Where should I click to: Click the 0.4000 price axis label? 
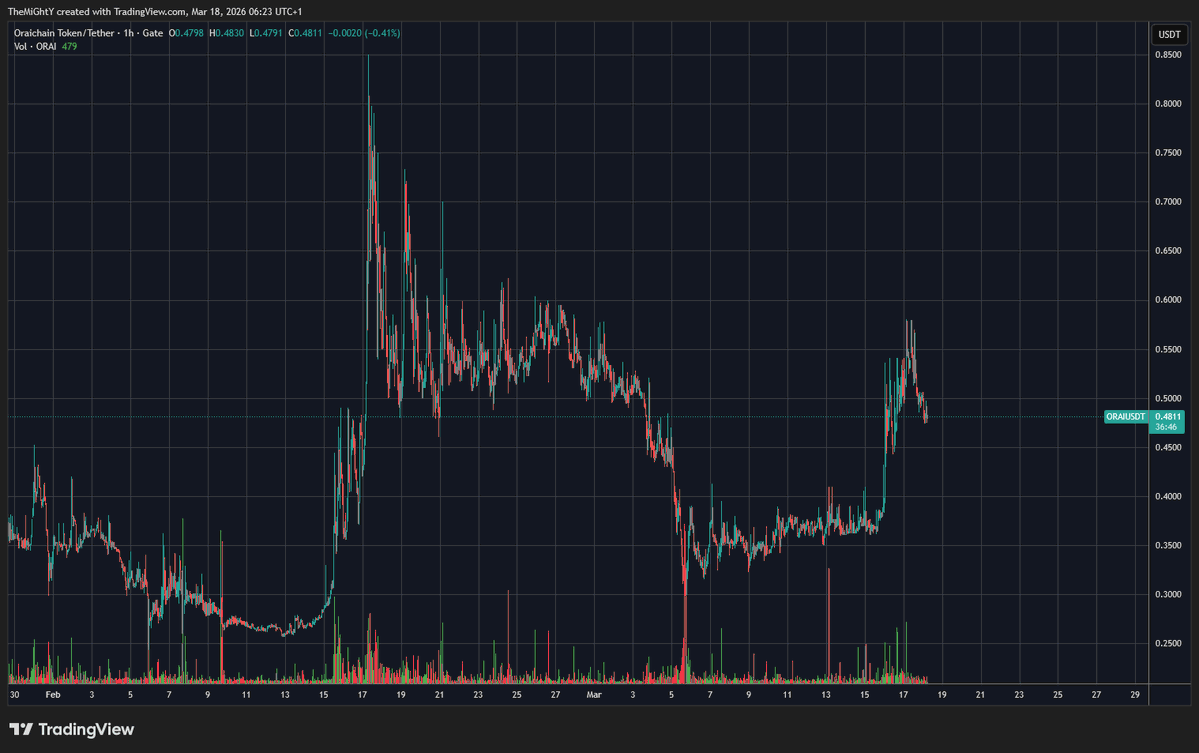click(1168, 496)
